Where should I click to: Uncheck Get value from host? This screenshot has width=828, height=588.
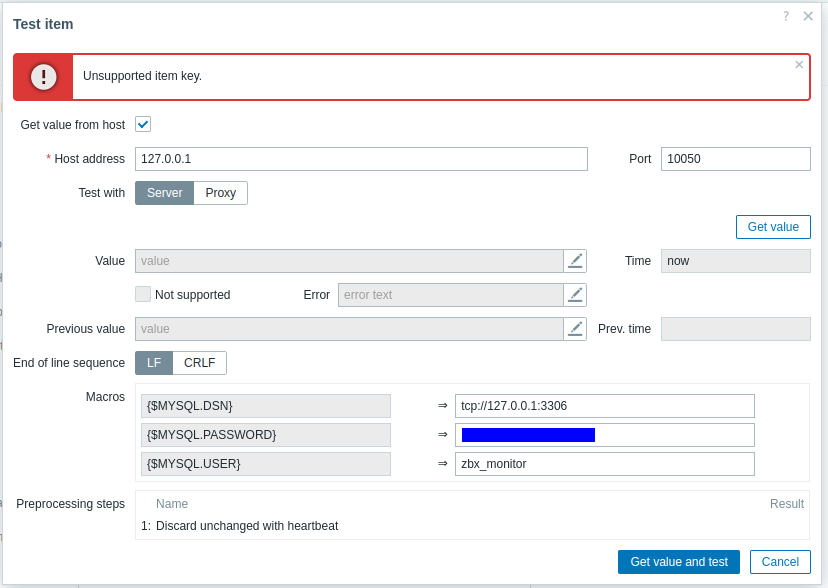coord(143,124)
